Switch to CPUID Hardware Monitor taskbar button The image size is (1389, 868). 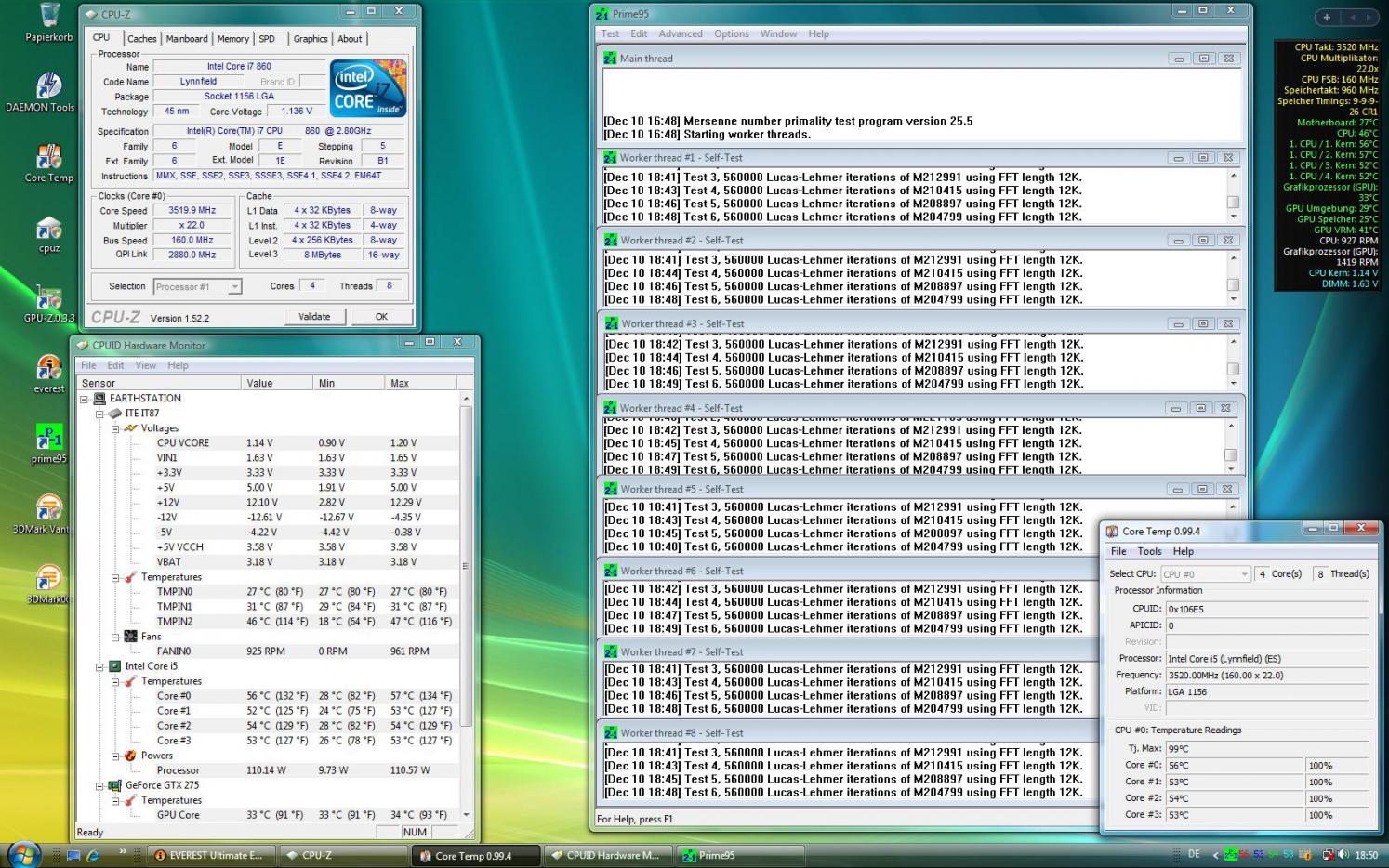(x=608, y=855)
